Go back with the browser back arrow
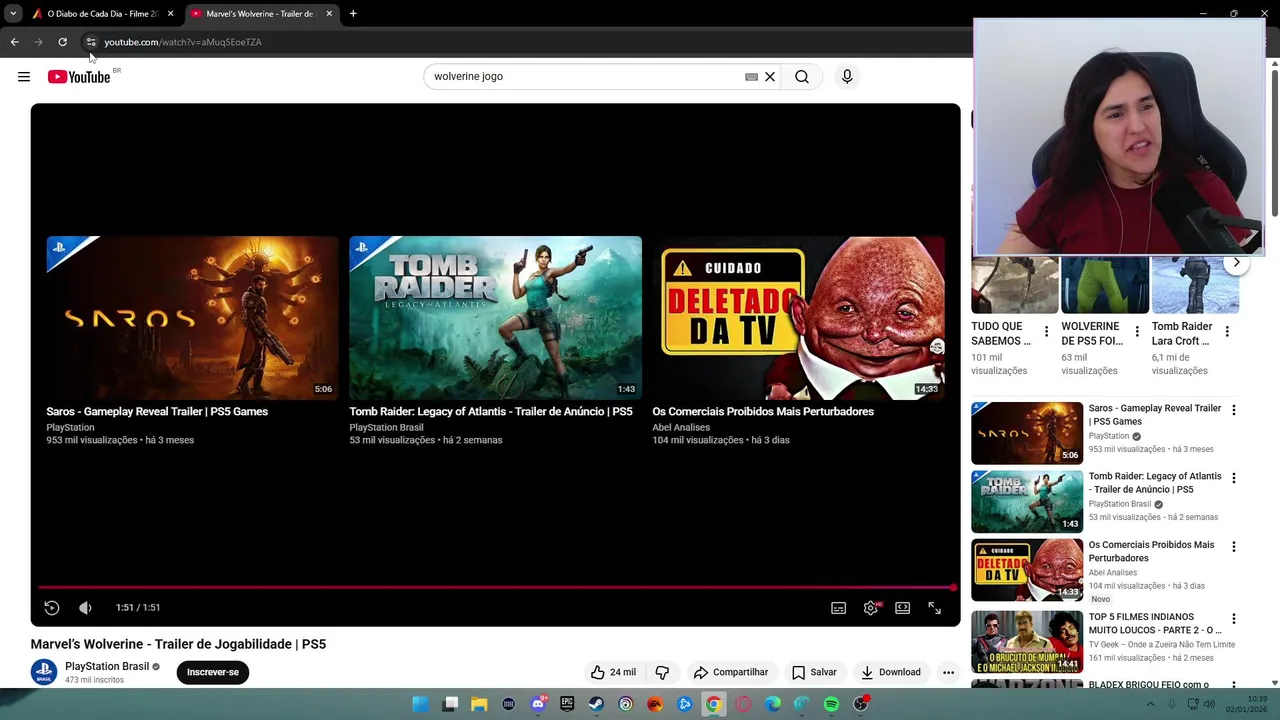 point(14,42)
